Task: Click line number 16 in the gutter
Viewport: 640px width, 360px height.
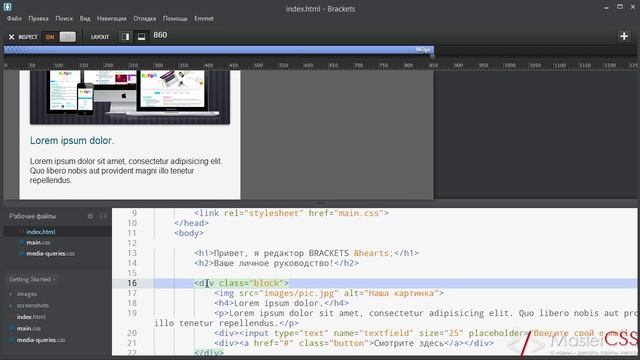Action: (x=132, y=283)
